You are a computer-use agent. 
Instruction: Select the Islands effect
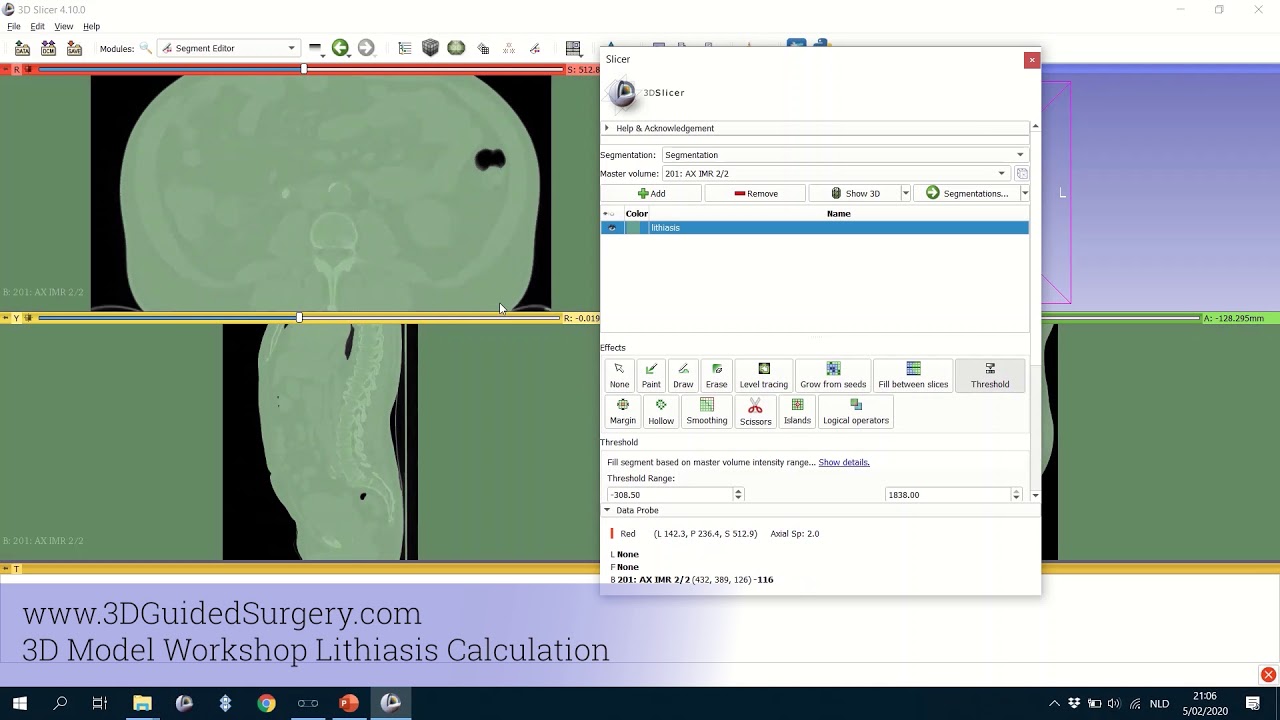[x=797, y=412]
